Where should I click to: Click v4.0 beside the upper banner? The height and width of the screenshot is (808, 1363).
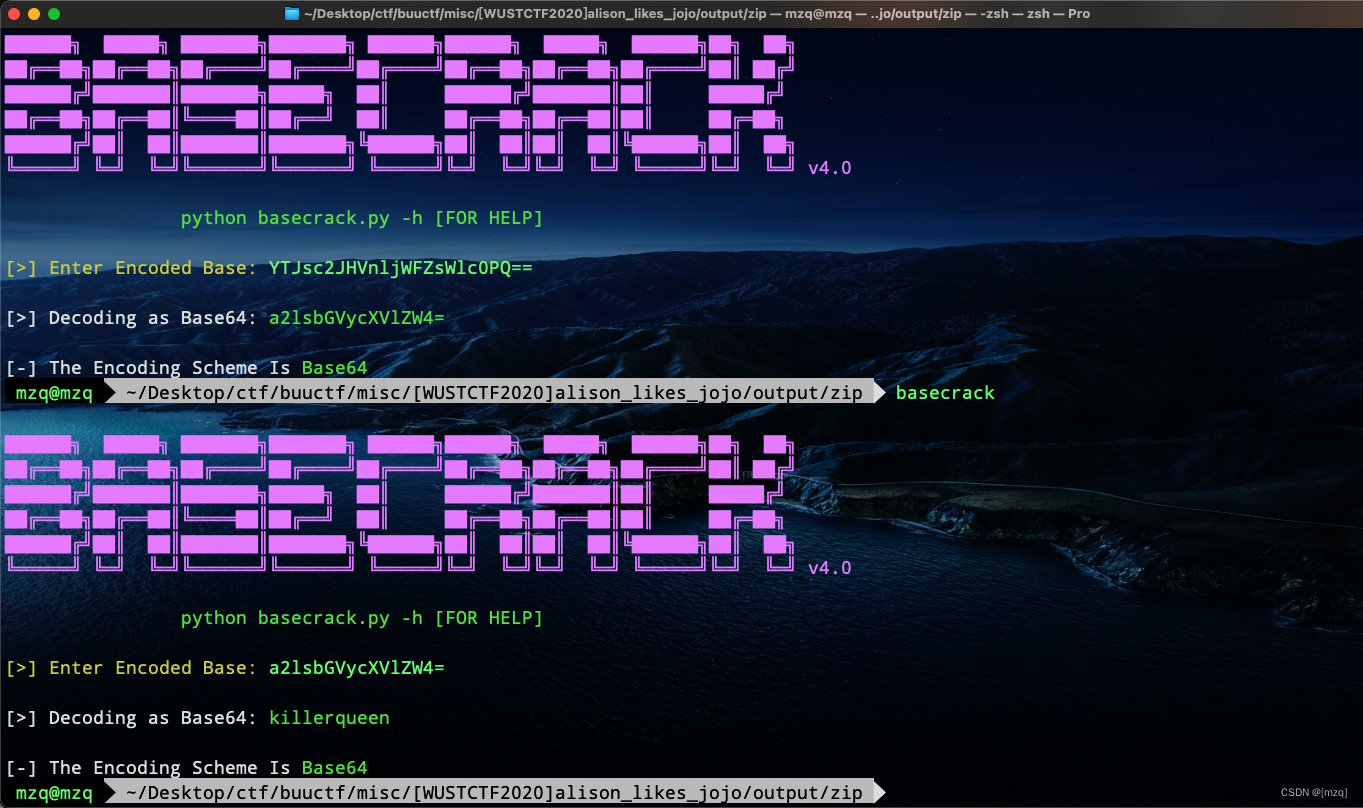[829, 168]
